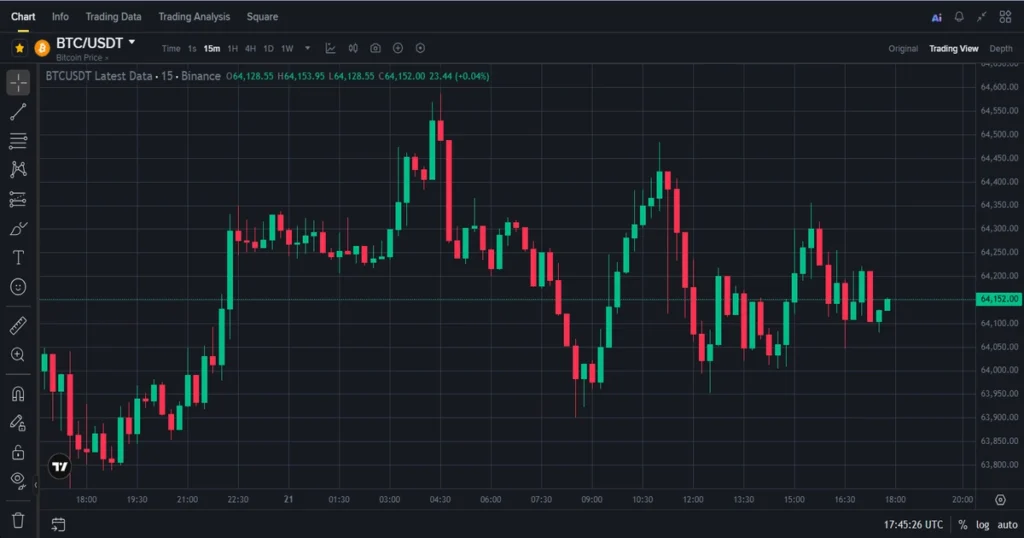Viewport: 1024px width, 538px height.
Task: Click the 04:30 time axis label
Action: click(x=440, y=499)
